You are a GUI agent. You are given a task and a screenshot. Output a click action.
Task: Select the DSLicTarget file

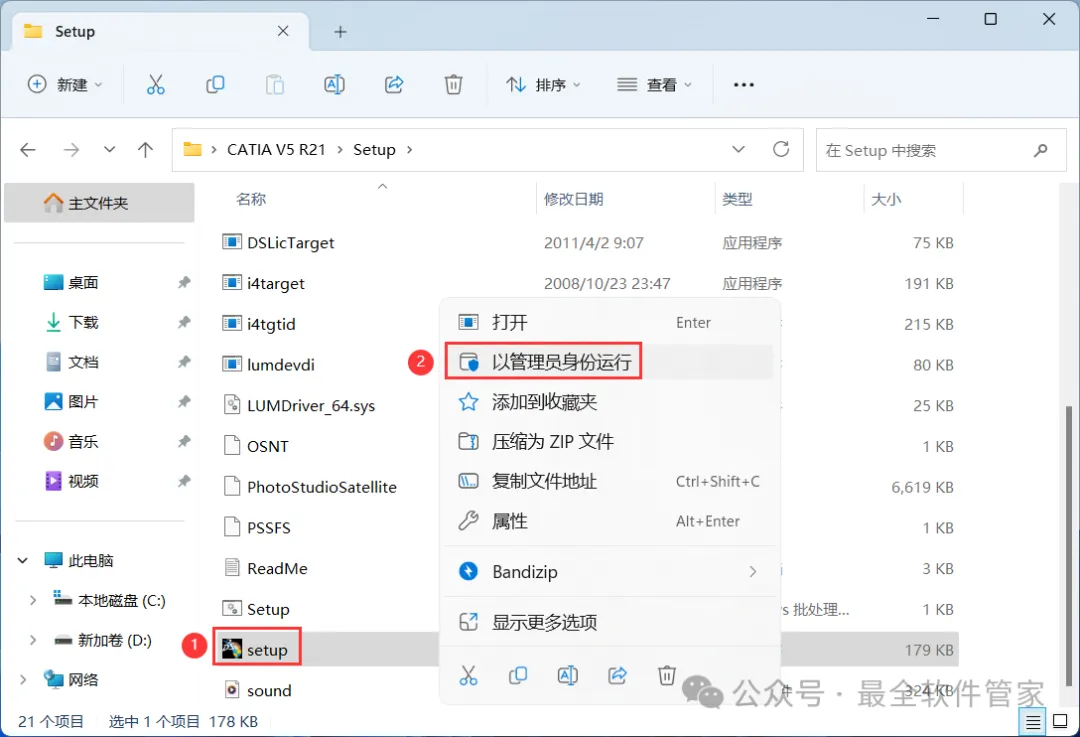291,242
